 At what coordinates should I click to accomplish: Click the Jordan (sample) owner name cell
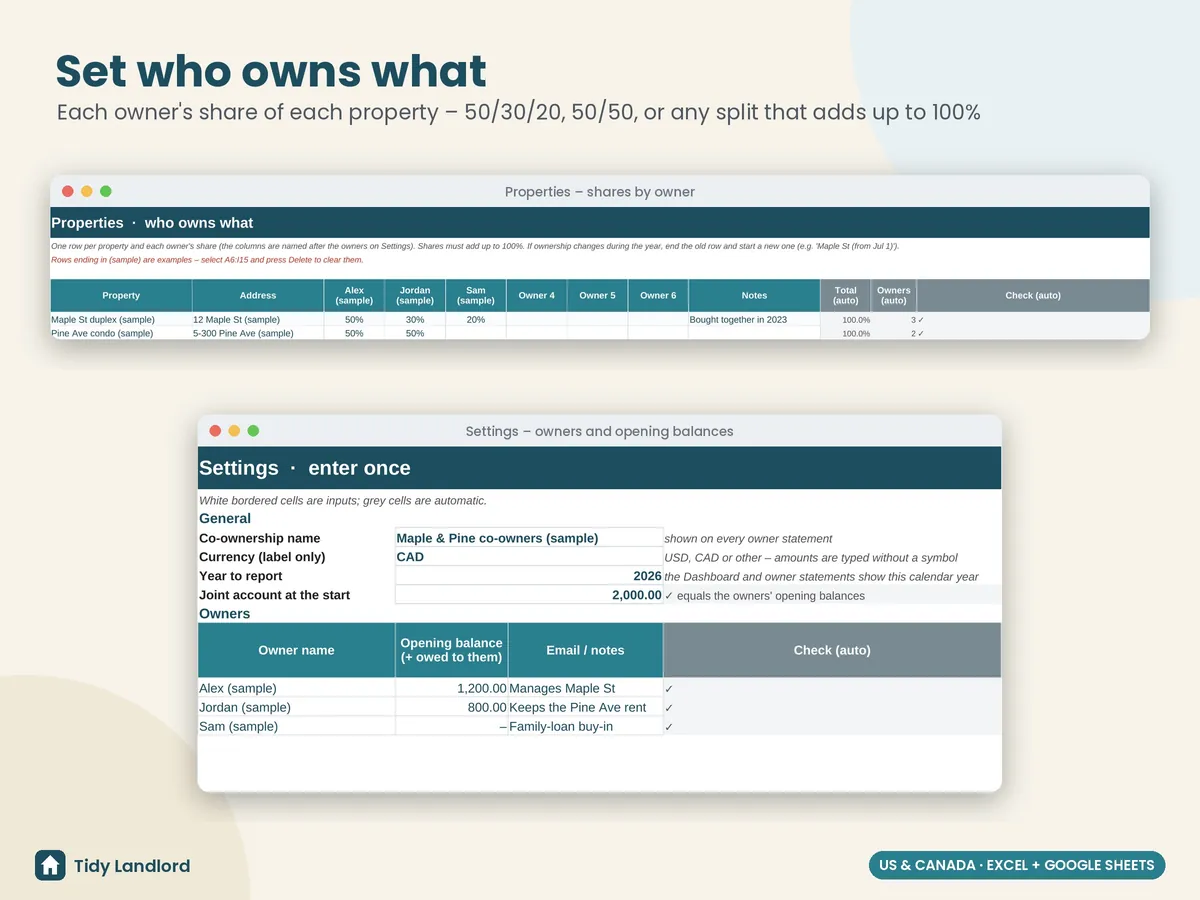297,707
